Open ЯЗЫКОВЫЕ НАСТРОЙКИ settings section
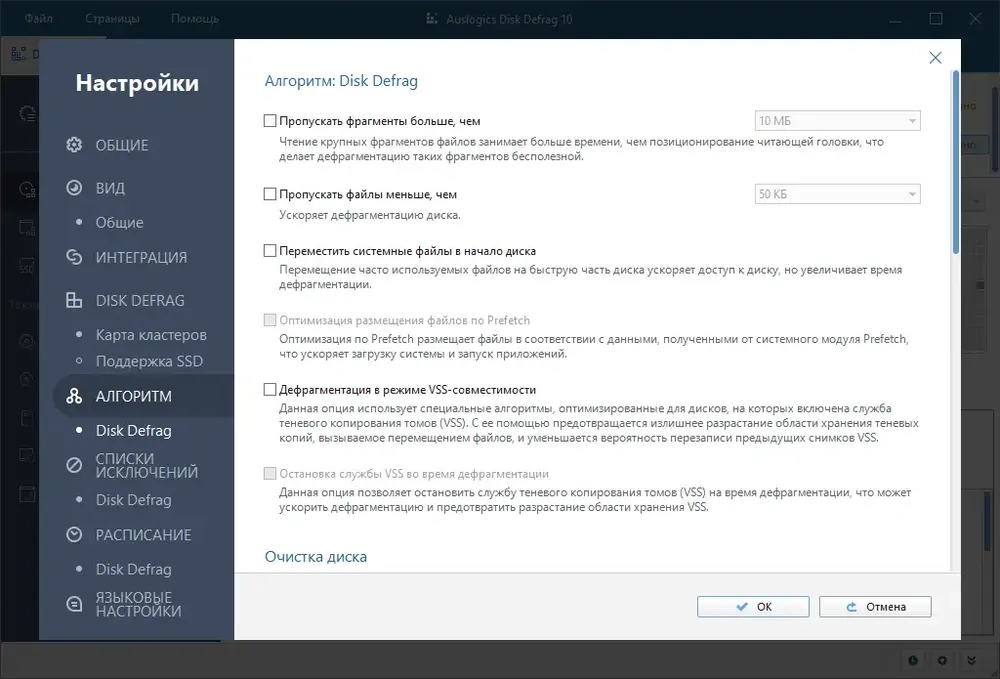The image size is (1000, 679). (x=138, y=604)
